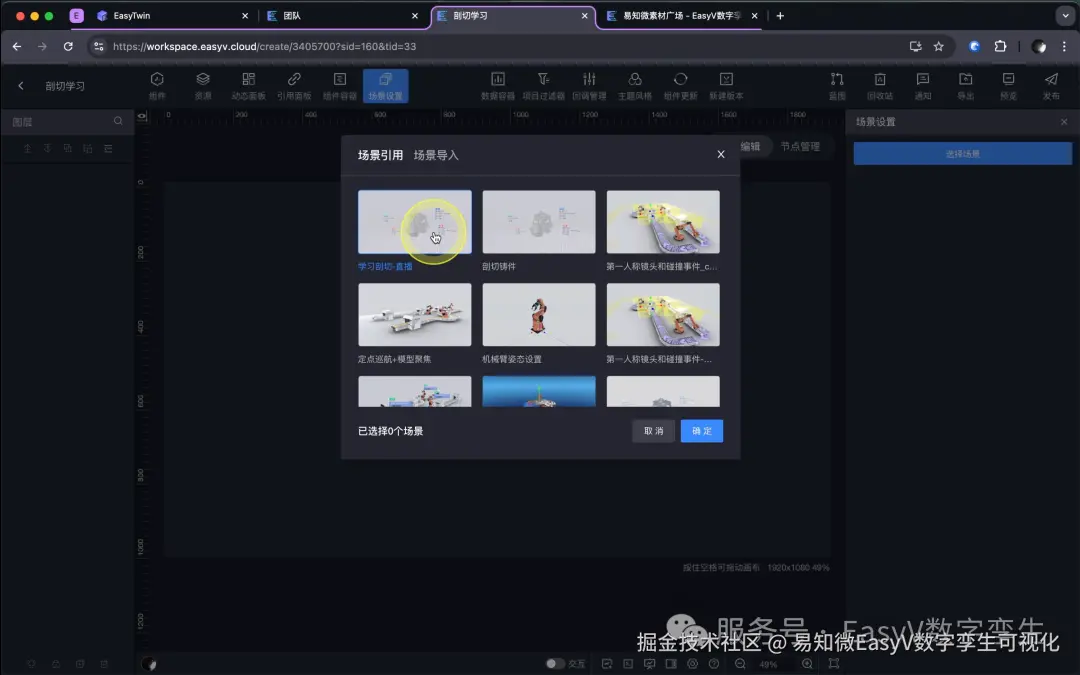
Task: Open the 引用面板 reference panel tool
Action: tap(294, 85)
